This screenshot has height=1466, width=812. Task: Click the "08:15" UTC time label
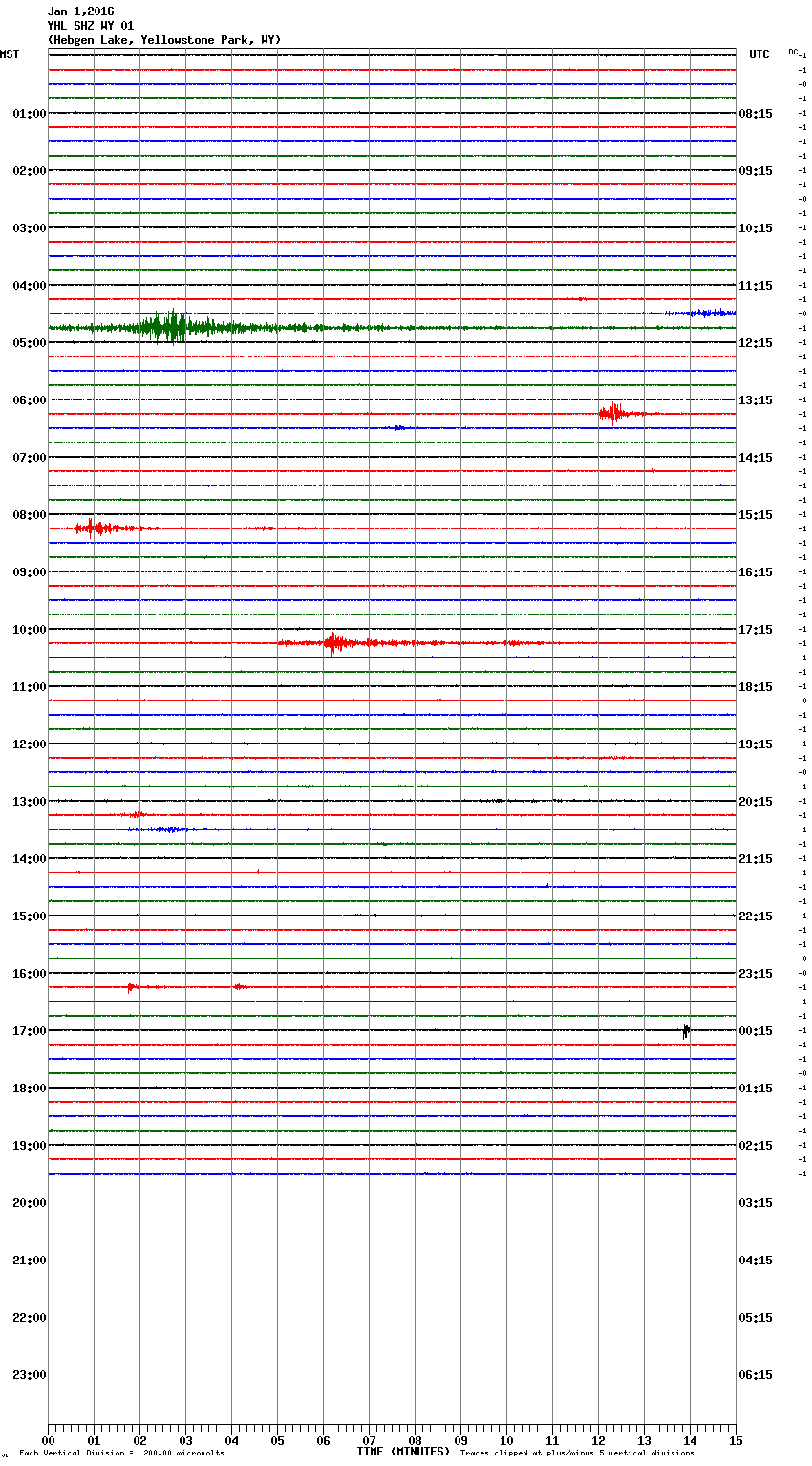point(756,114)
